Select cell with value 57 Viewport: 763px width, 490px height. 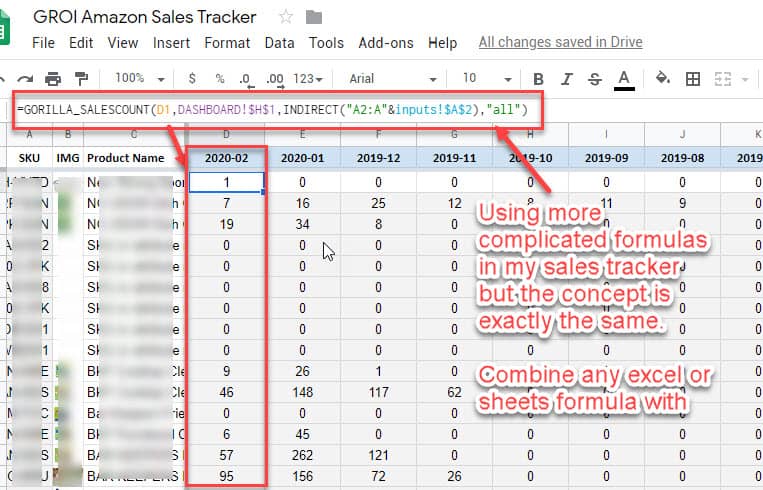click(x=226, y=455)
